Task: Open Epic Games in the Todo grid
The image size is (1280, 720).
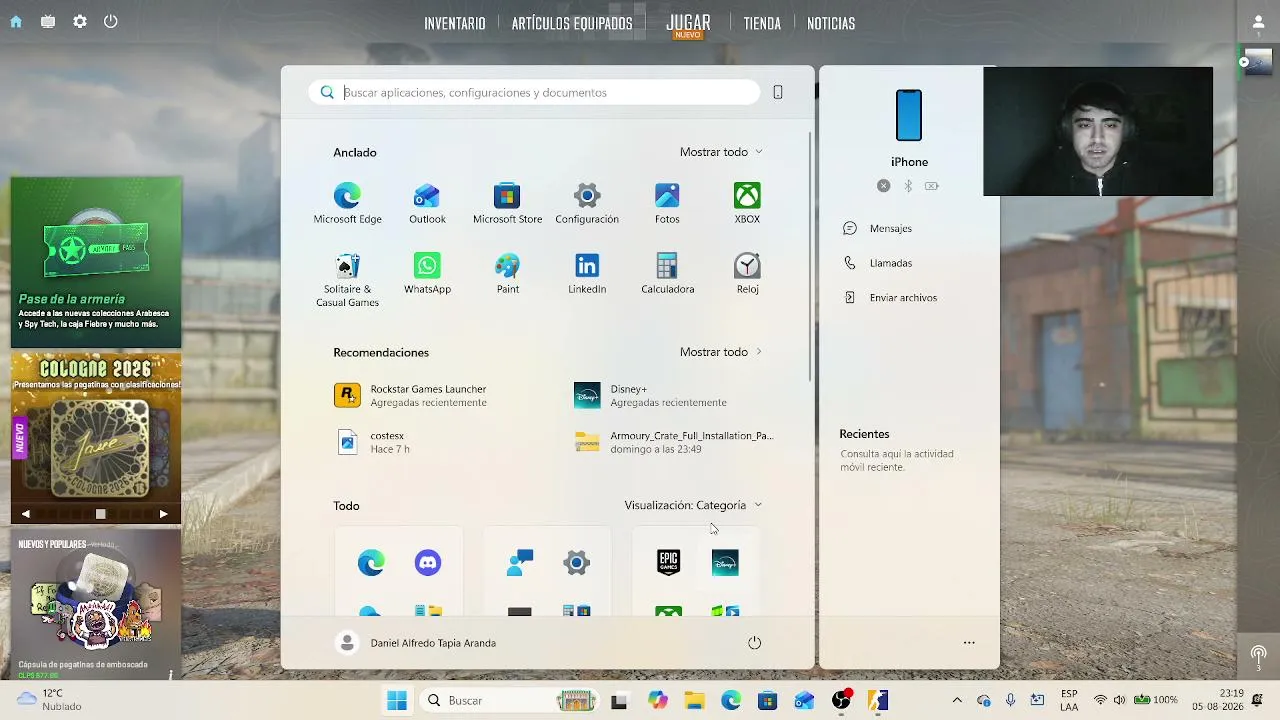Action: point(668,563)
